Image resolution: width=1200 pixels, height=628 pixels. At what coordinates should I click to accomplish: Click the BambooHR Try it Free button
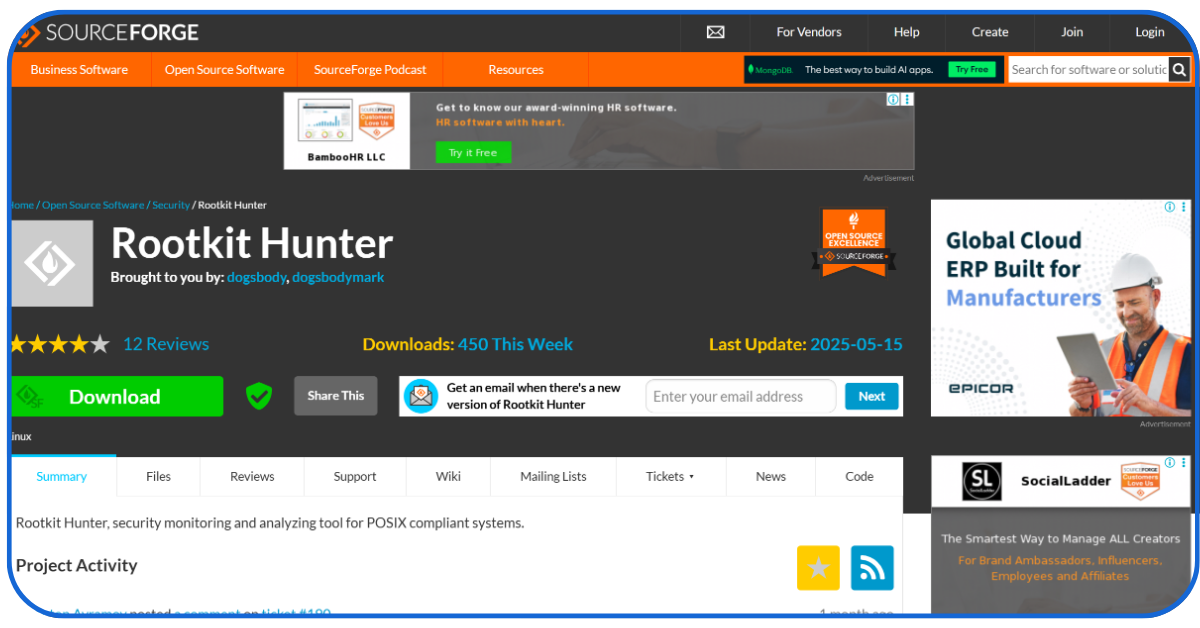473,152
